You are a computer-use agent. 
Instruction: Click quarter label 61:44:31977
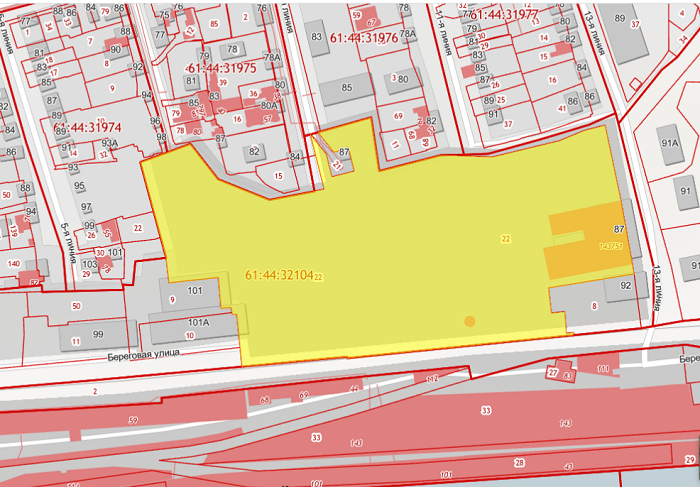[504, 15]
